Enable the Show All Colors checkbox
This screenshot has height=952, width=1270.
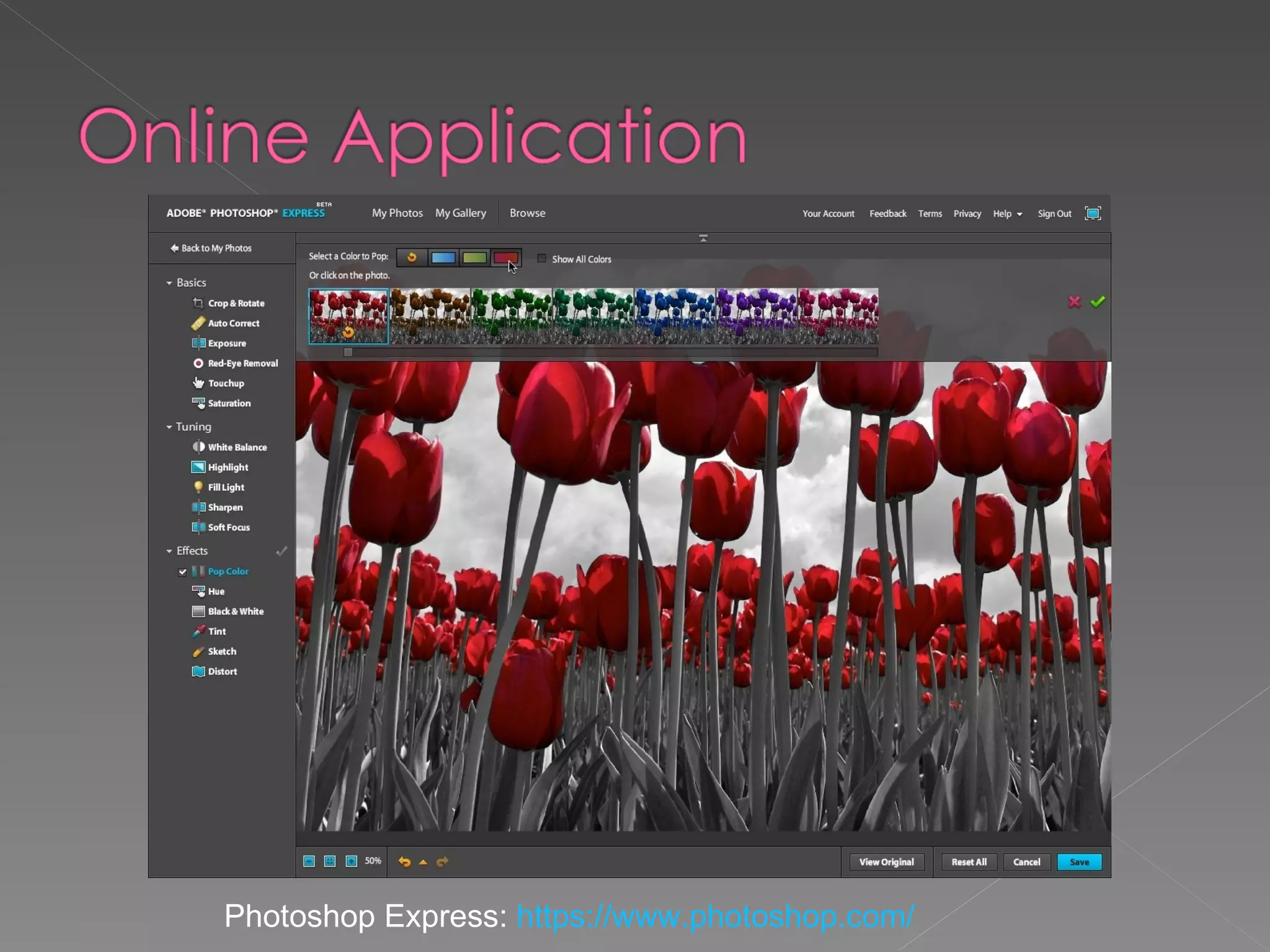(541, 258)
